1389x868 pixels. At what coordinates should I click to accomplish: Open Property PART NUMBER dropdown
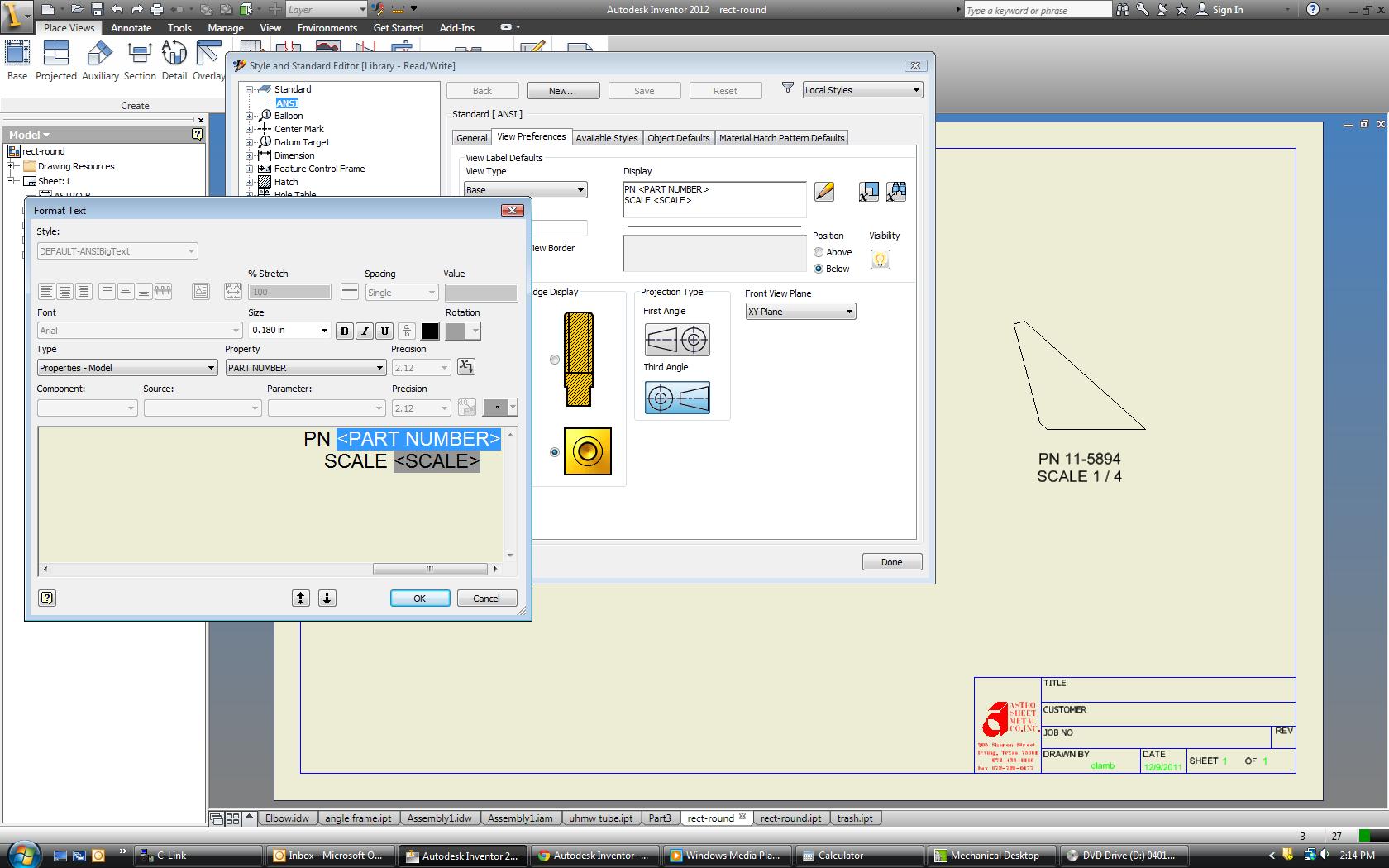[306, 368]
